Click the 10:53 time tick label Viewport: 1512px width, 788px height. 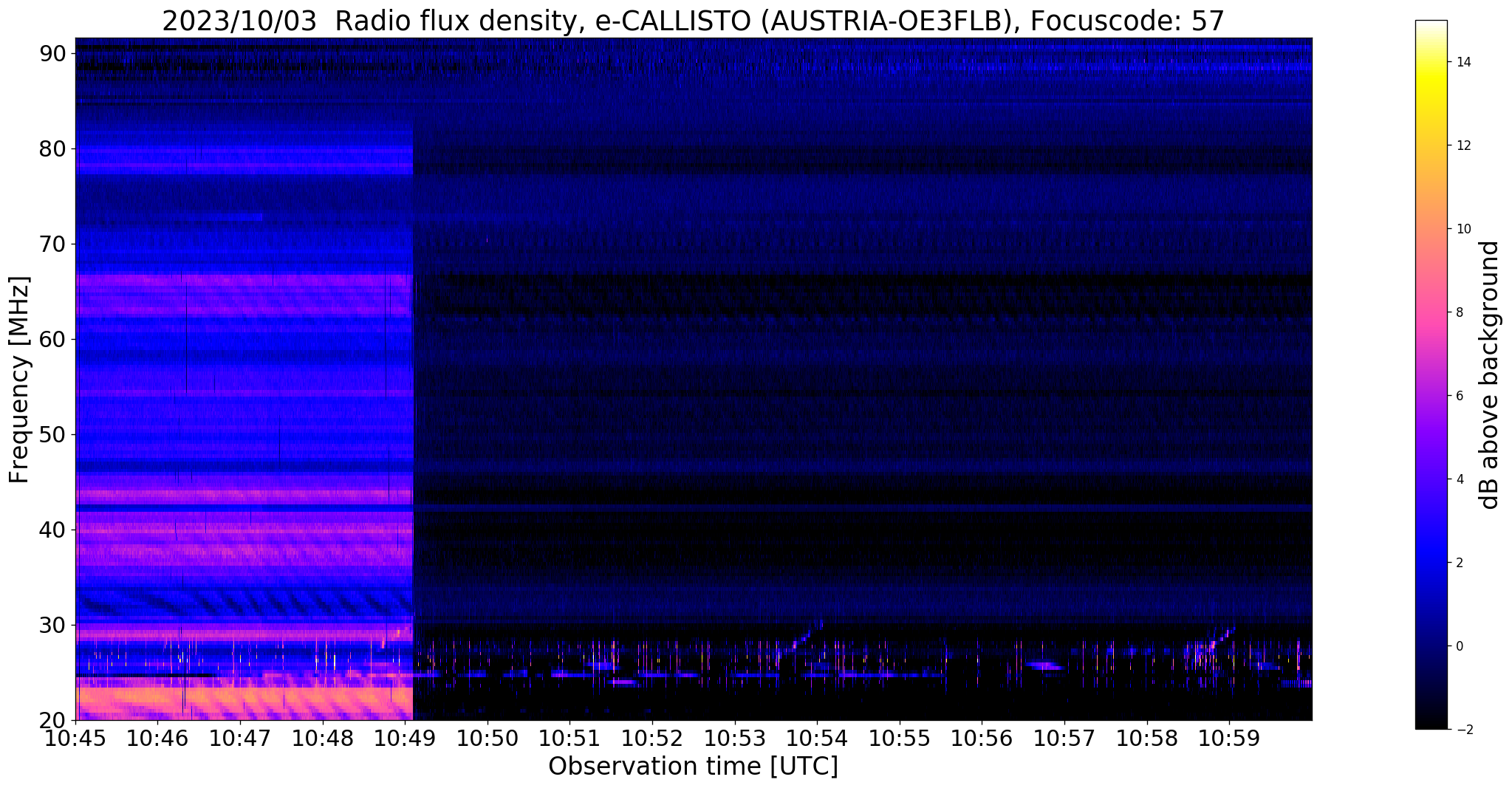pyautogui.click(x=735, y=737)
